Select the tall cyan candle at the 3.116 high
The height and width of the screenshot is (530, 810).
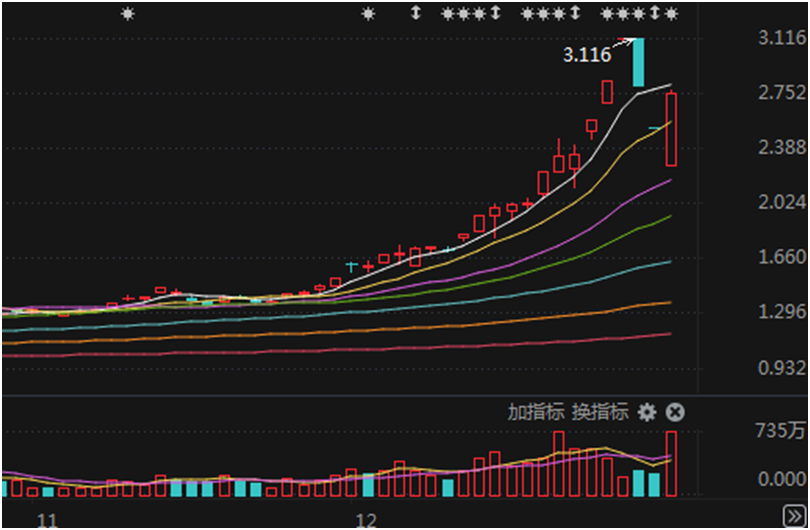click(638, 62)
